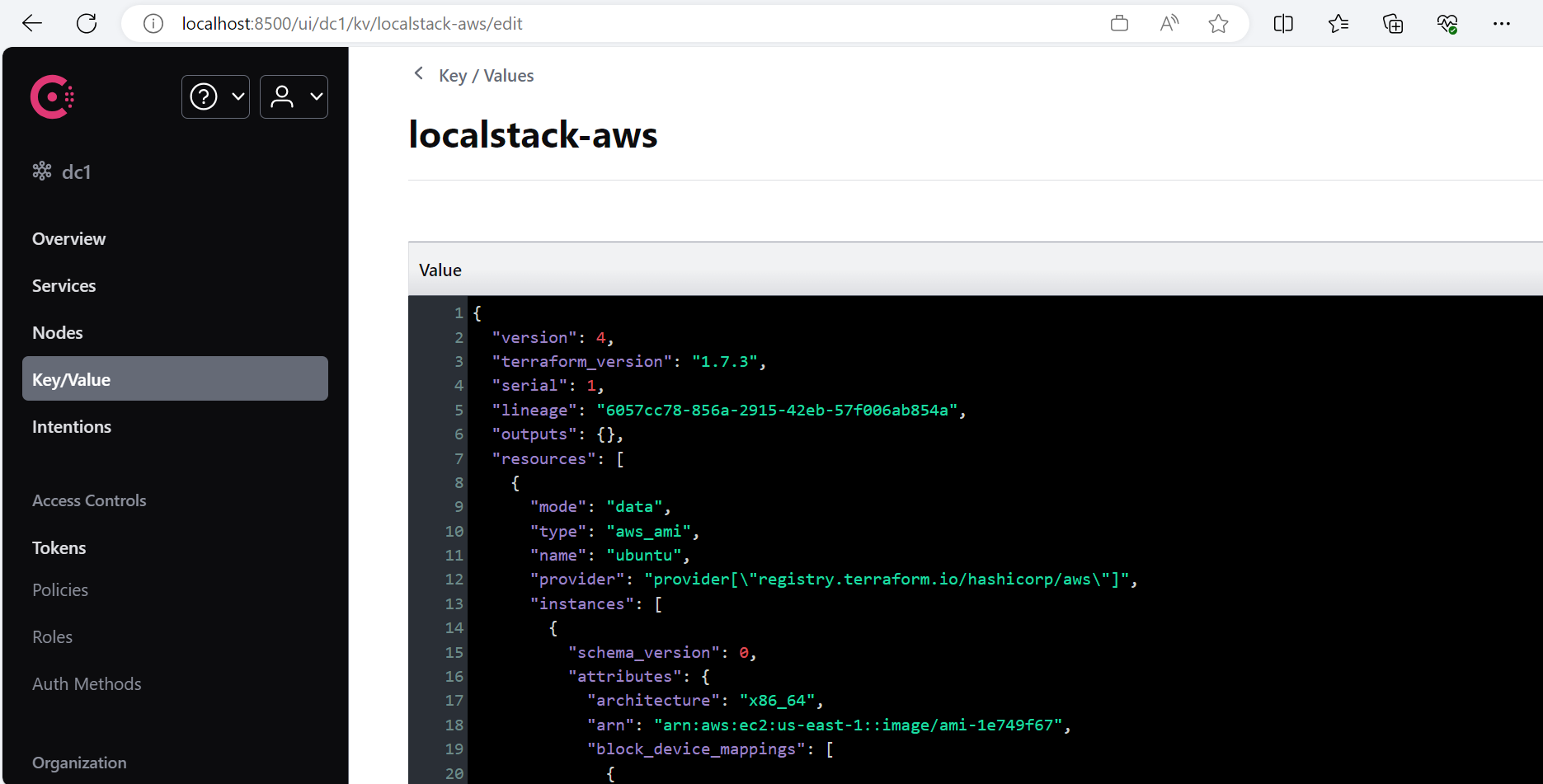Go to Overview in sidebar
Viewport: 1543px width, 784px height.
pyautogui.click(x=68, y=239)
